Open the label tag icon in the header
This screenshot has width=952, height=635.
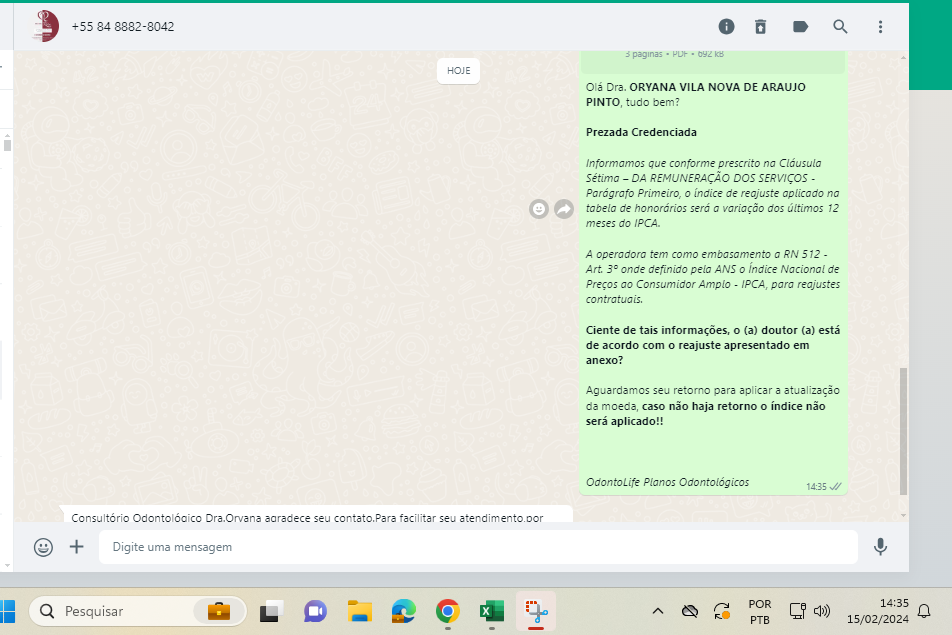[800, 27]
